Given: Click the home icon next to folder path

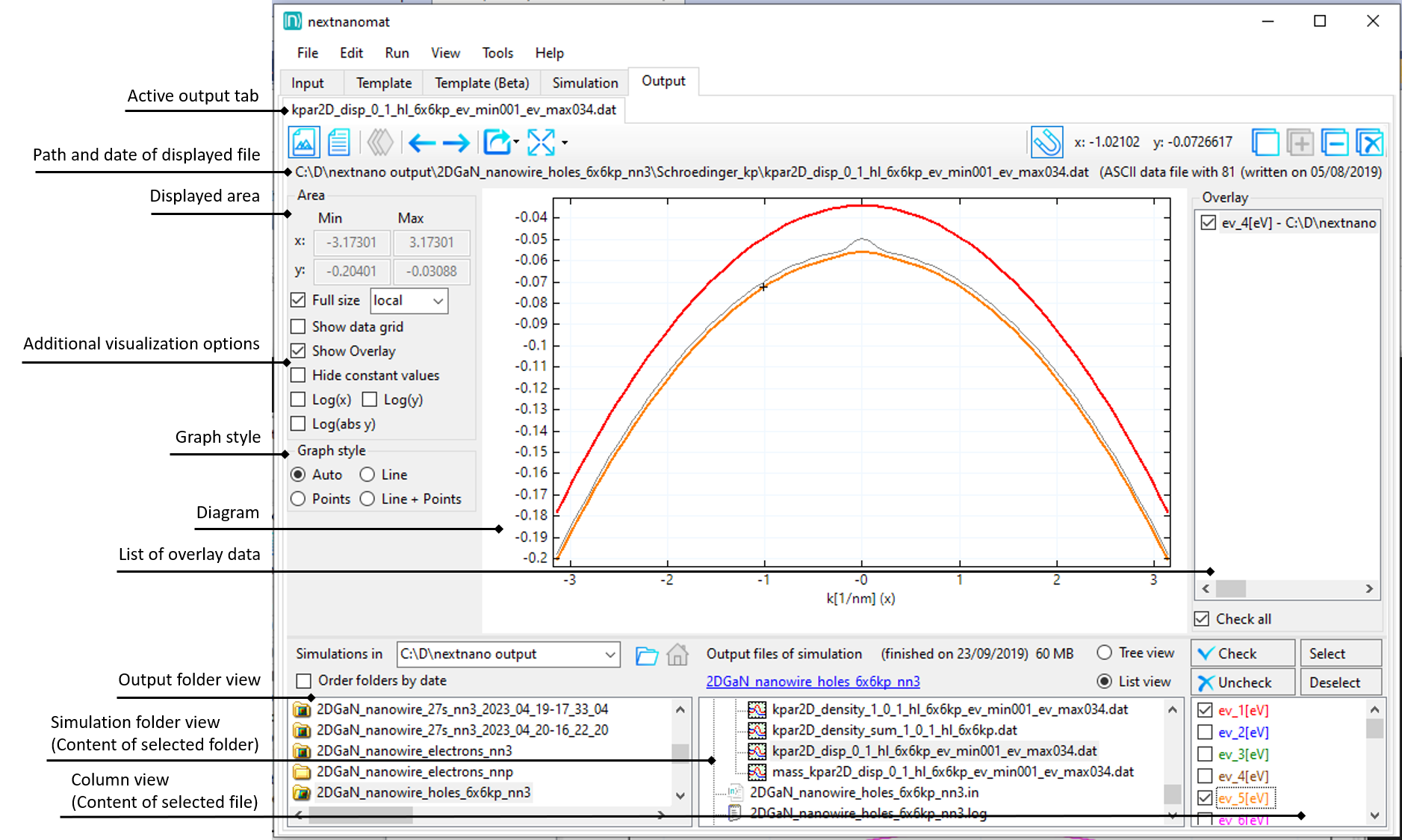Looking at the screenshot, I should 677,655.
